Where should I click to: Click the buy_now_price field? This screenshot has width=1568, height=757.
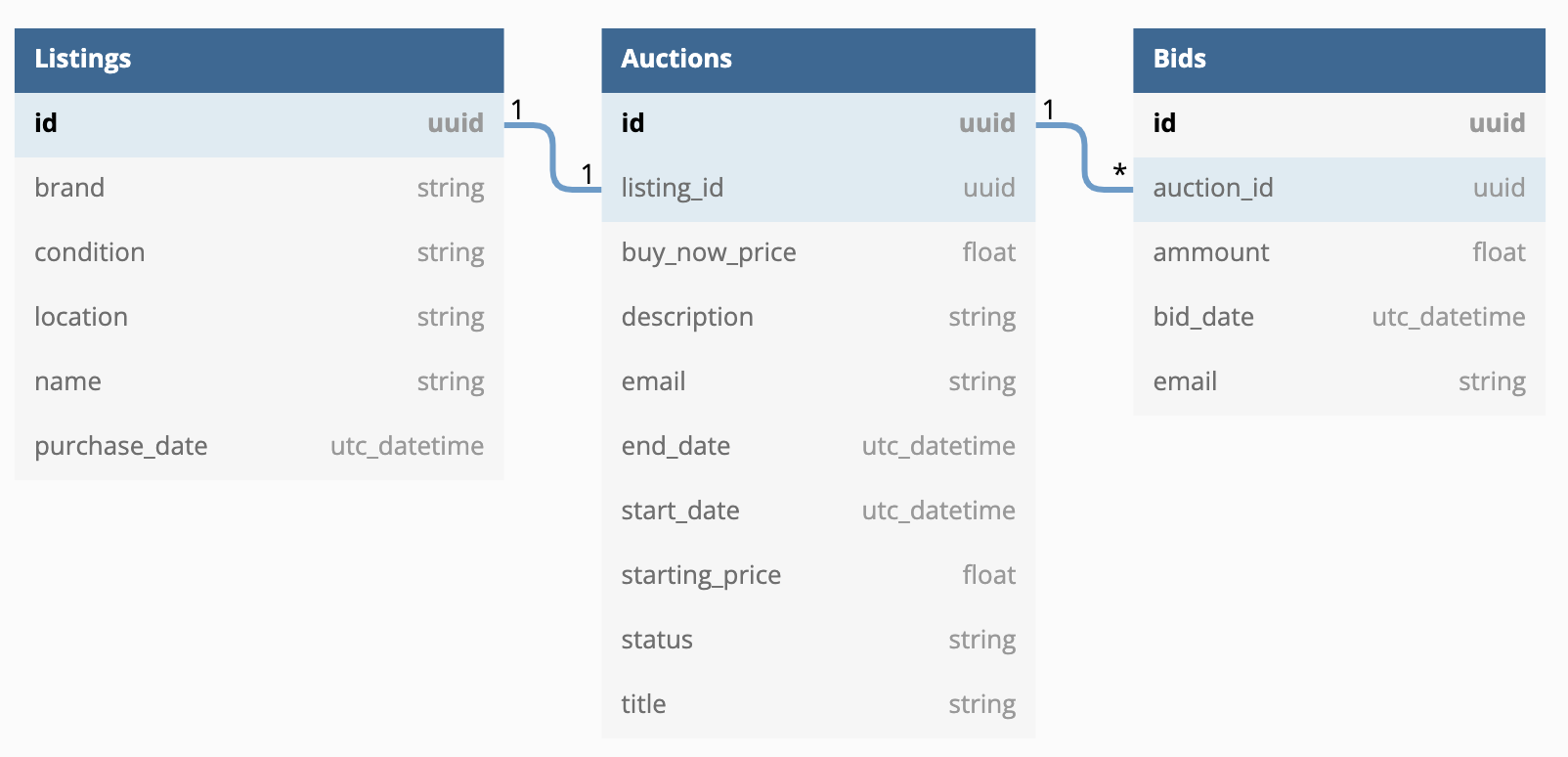coord(818,253)
